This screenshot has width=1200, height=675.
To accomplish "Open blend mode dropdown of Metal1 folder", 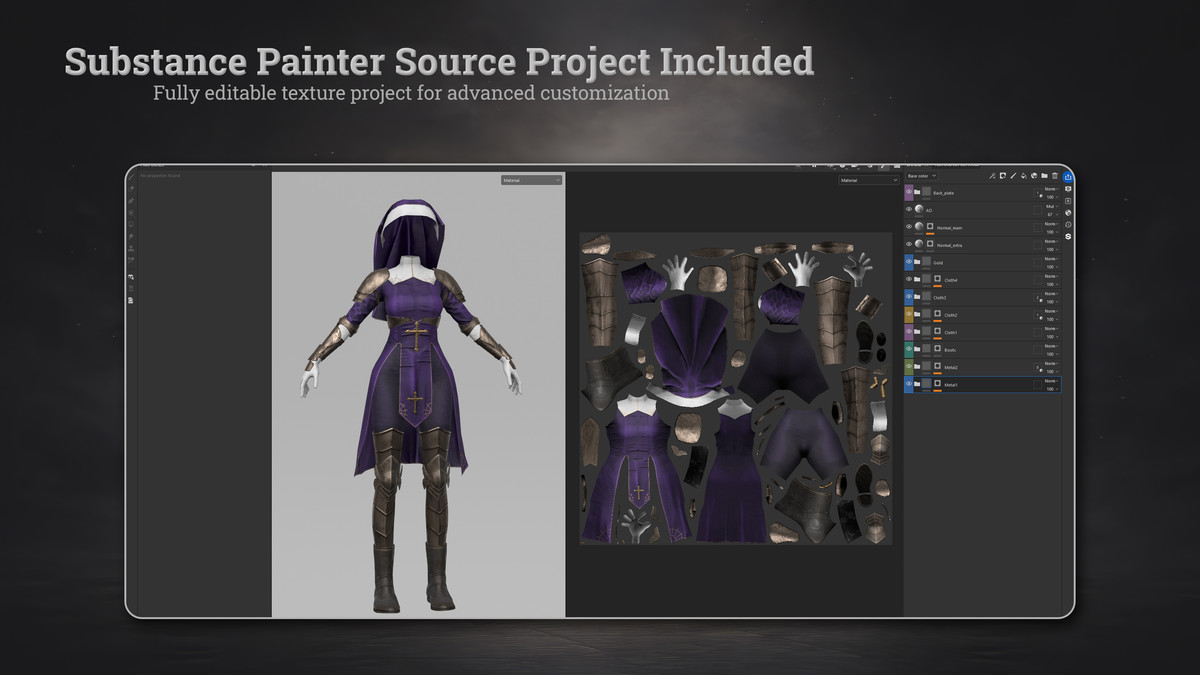I will (1051, 381).
